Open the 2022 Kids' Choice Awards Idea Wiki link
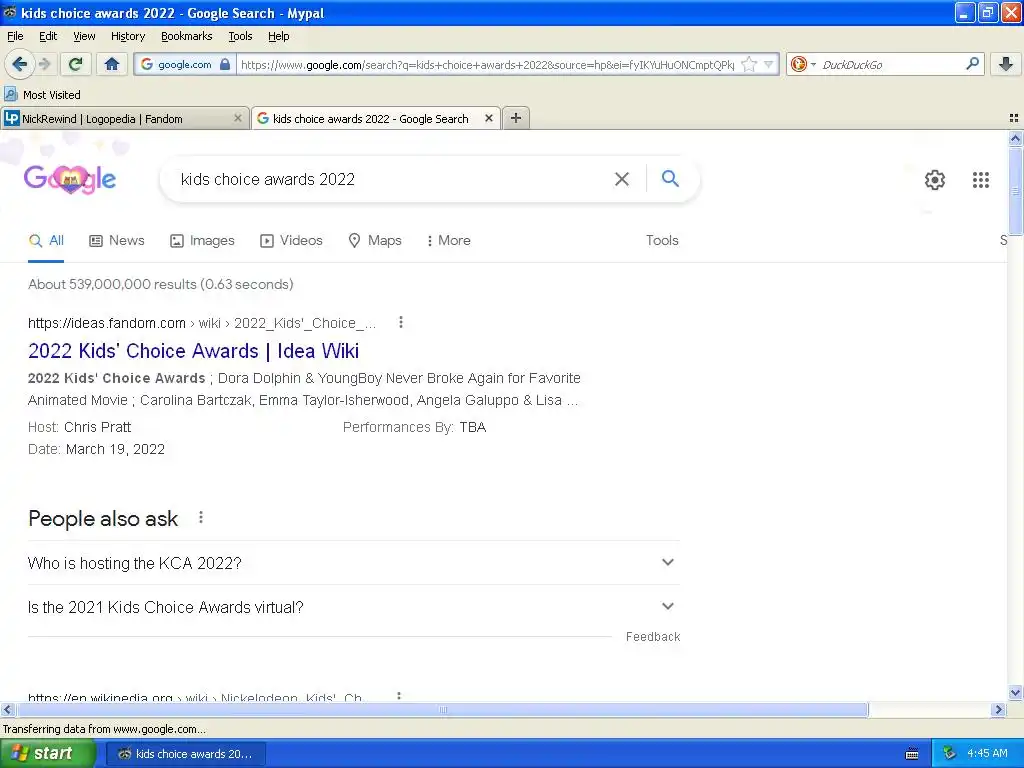The width and height of the screenshot is (1024, 768). 193,351
